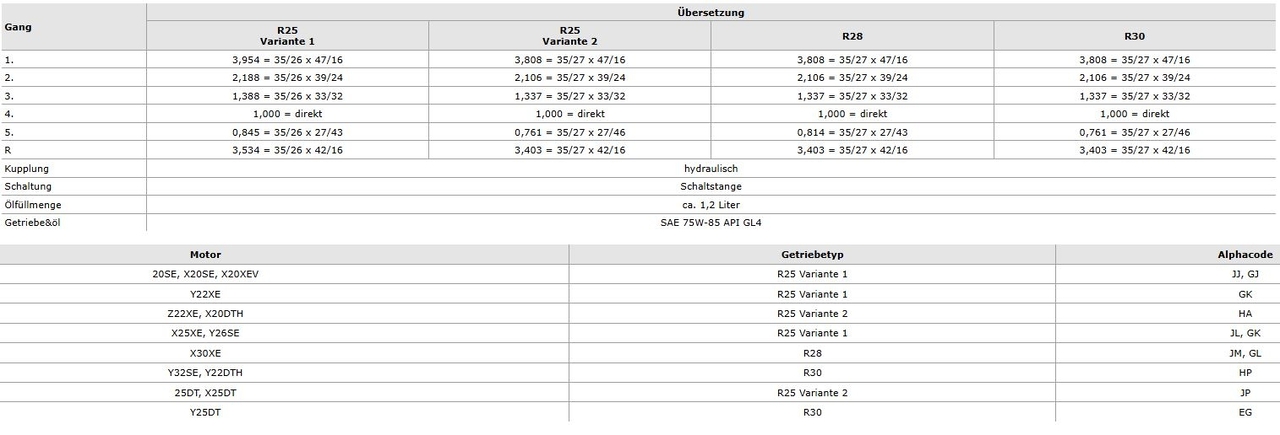Click the Ölfüllmenge row label
The width and height of the screenshot is (1280, 435).
point(32,204)
